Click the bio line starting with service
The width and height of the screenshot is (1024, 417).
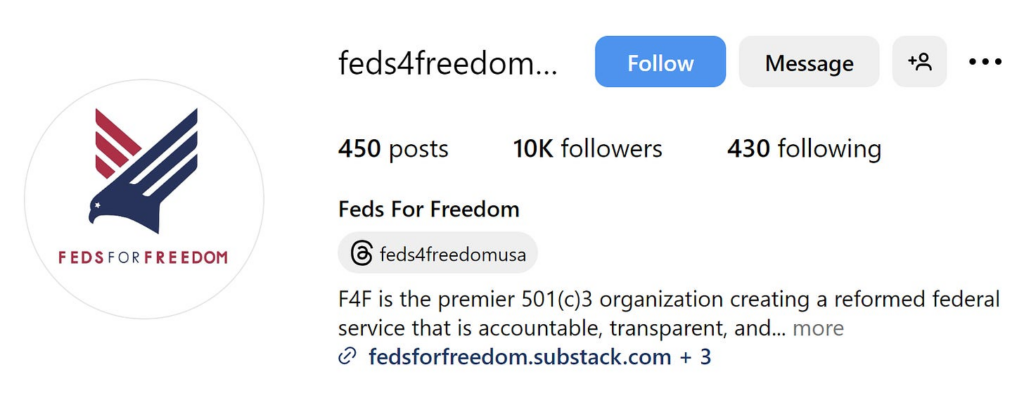click(x=560, y=328)
